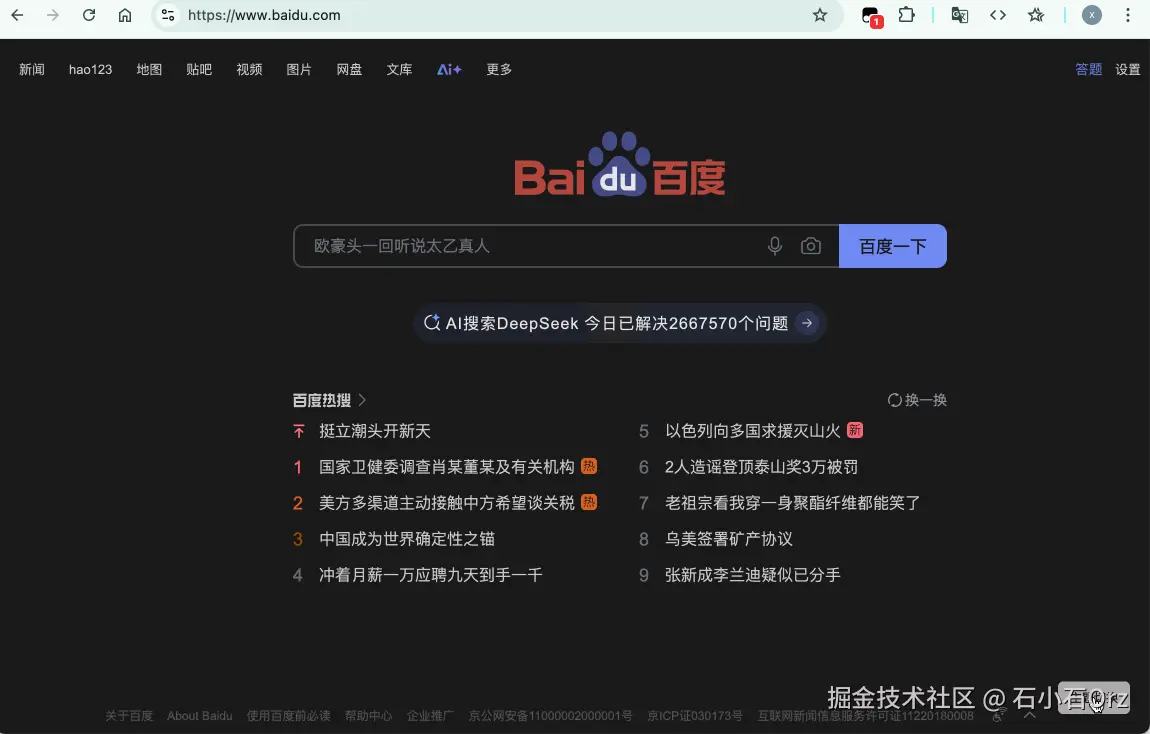Image resolution: width=1150 pixels, height=734 pixels.
Task: Open the bookmarks star extension icon
Action: [x=1036, y=15]
